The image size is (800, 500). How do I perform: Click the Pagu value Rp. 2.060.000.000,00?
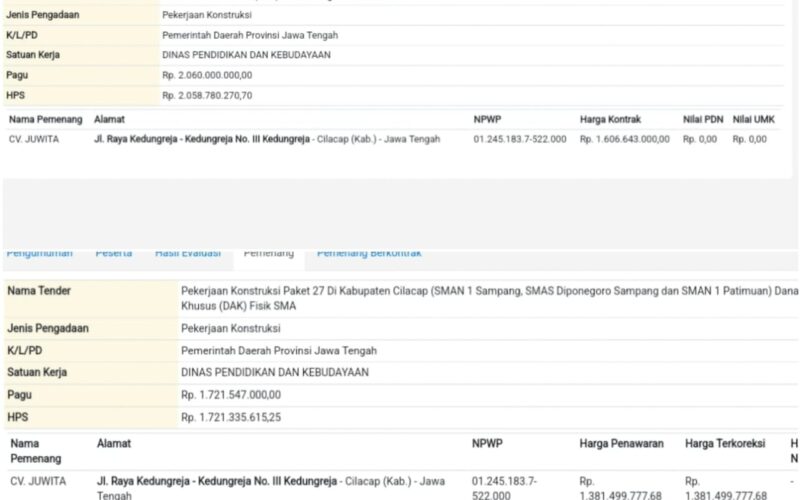coord(207,75)
